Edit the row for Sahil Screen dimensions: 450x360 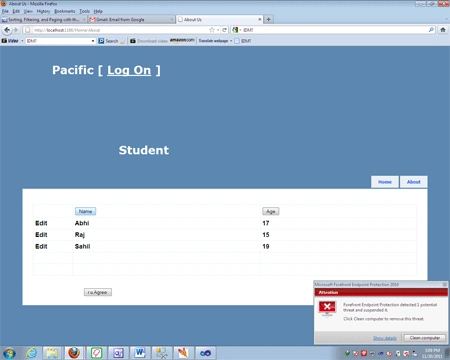(x=41, y=247)
